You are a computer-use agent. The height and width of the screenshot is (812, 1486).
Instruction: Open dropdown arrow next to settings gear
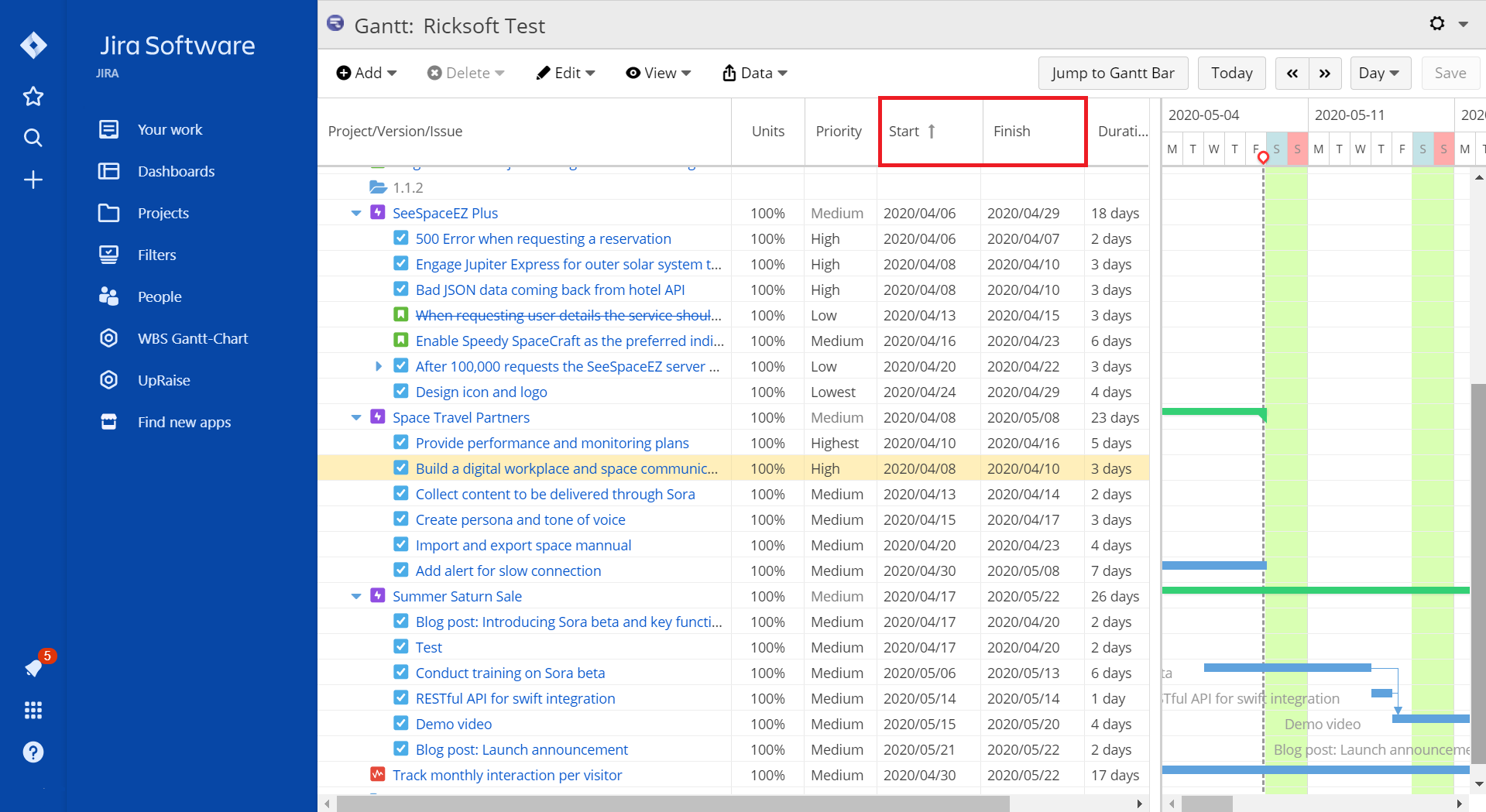coord(1464,24)
